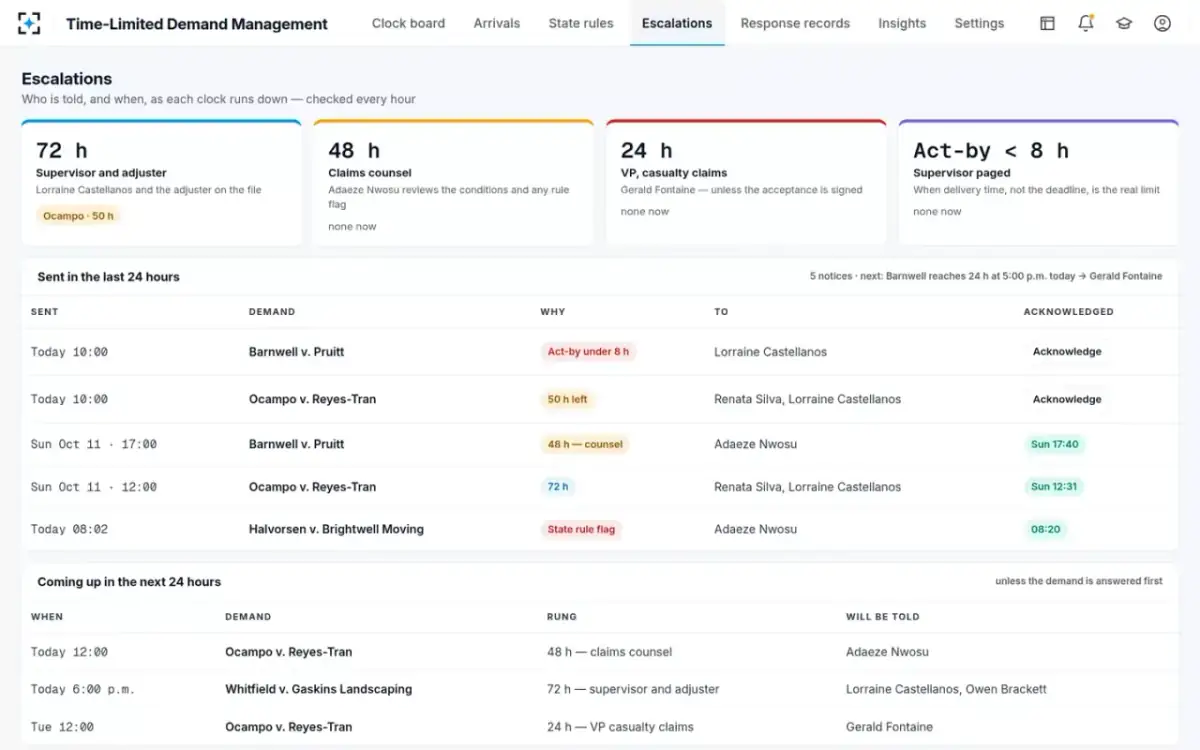Open Halvorsen v. Brightwell Moving demand
The image size is (1200, 750).
336,529
